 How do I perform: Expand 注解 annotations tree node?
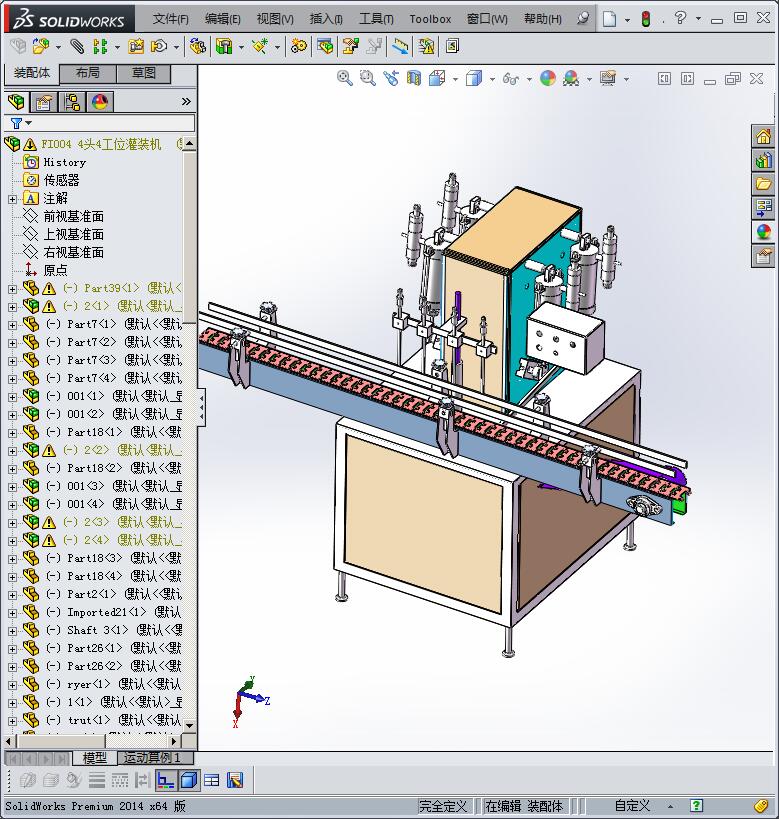(13, 199)
